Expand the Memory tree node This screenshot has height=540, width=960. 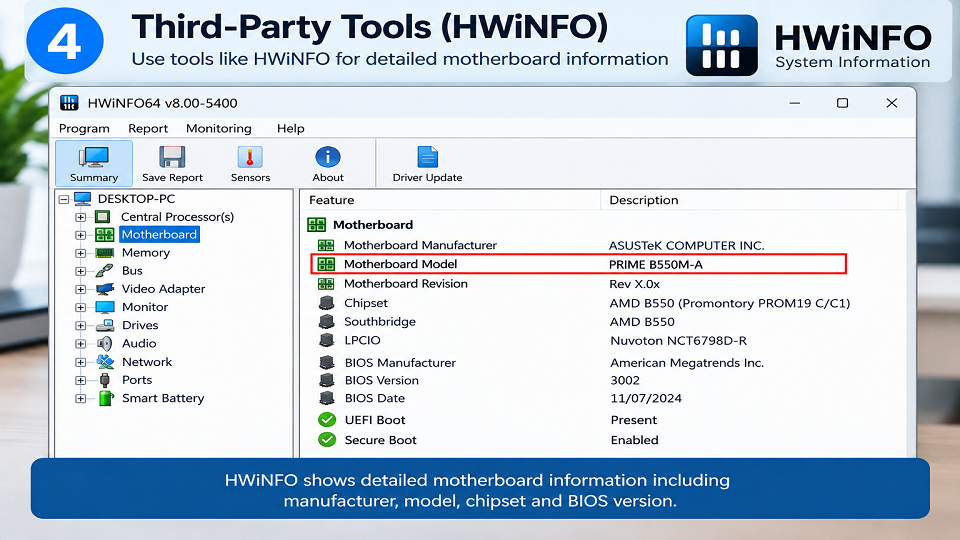tap(80, 253)
